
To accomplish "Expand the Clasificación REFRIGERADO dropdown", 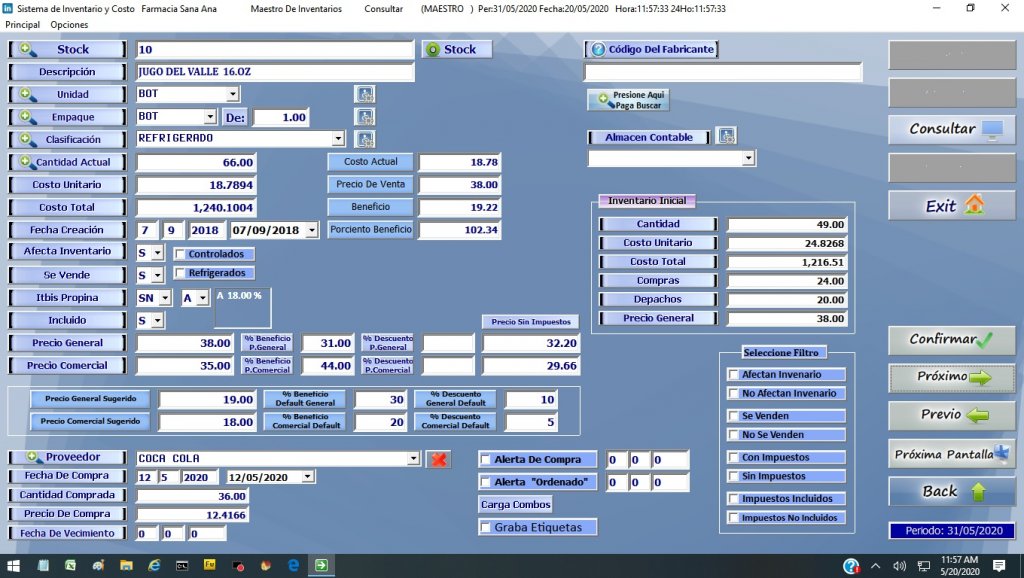I will coord(338,139).
